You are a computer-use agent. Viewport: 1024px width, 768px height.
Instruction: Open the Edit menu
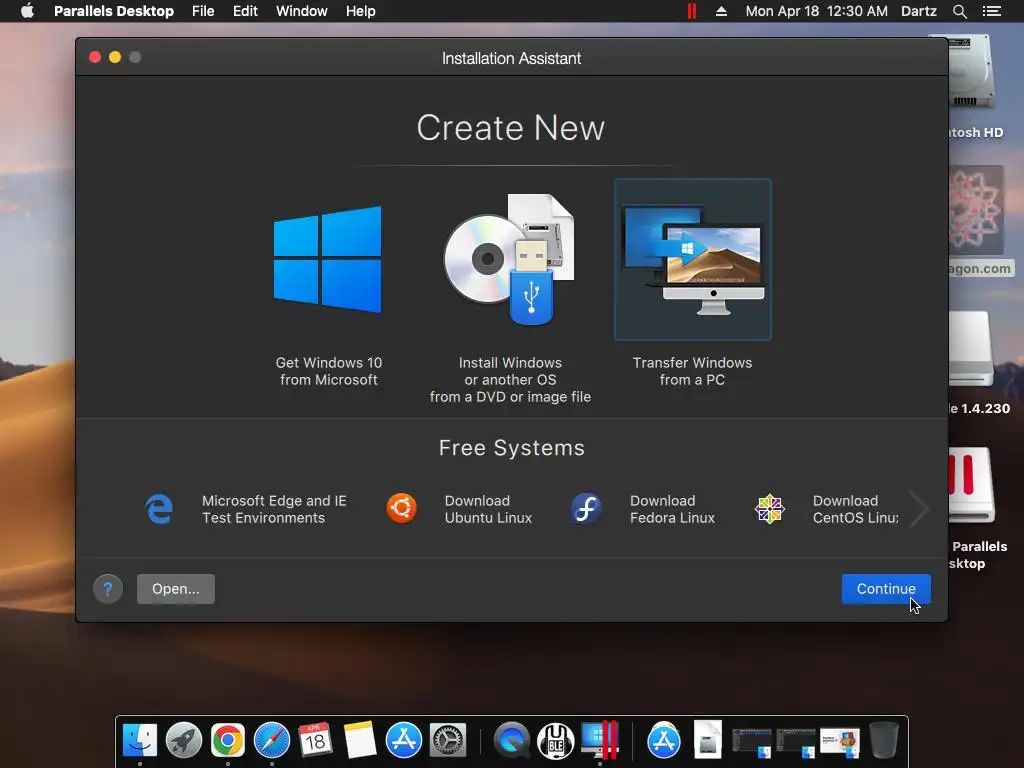click(245, 11)
